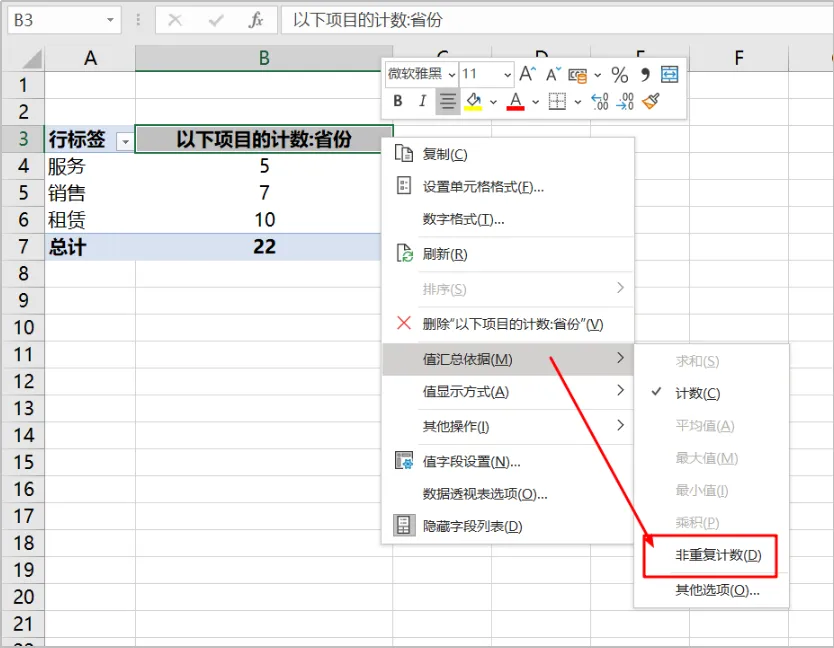
Task: Click the hide field list icon
Action: (x=404, y=525)
